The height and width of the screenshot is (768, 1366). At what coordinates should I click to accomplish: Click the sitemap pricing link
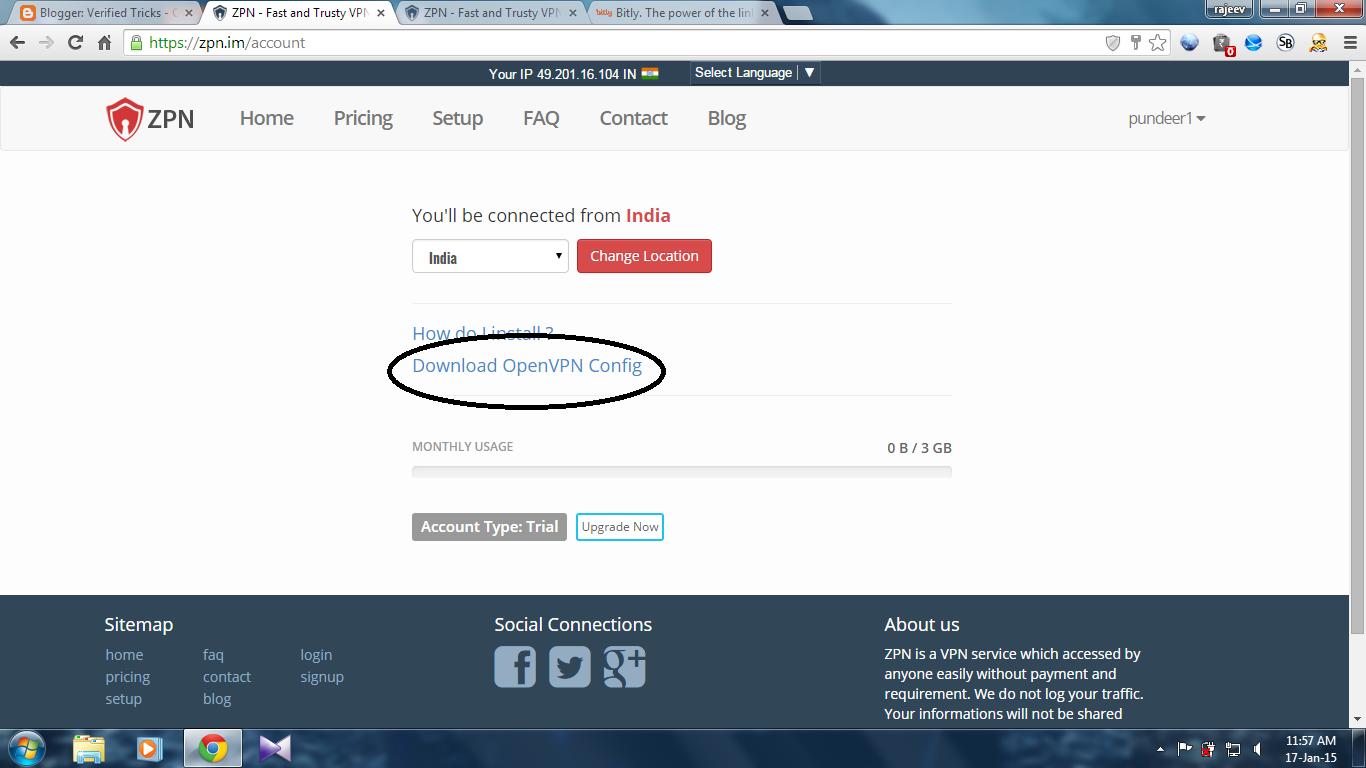[128, 677]
